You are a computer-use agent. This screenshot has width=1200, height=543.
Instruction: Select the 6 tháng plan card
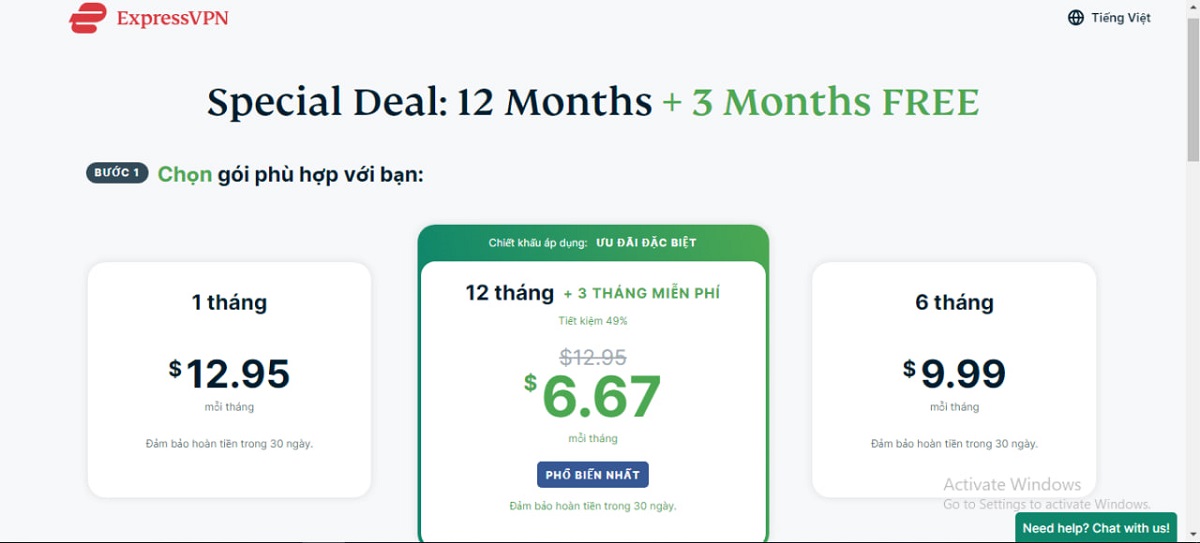(954, 380)
